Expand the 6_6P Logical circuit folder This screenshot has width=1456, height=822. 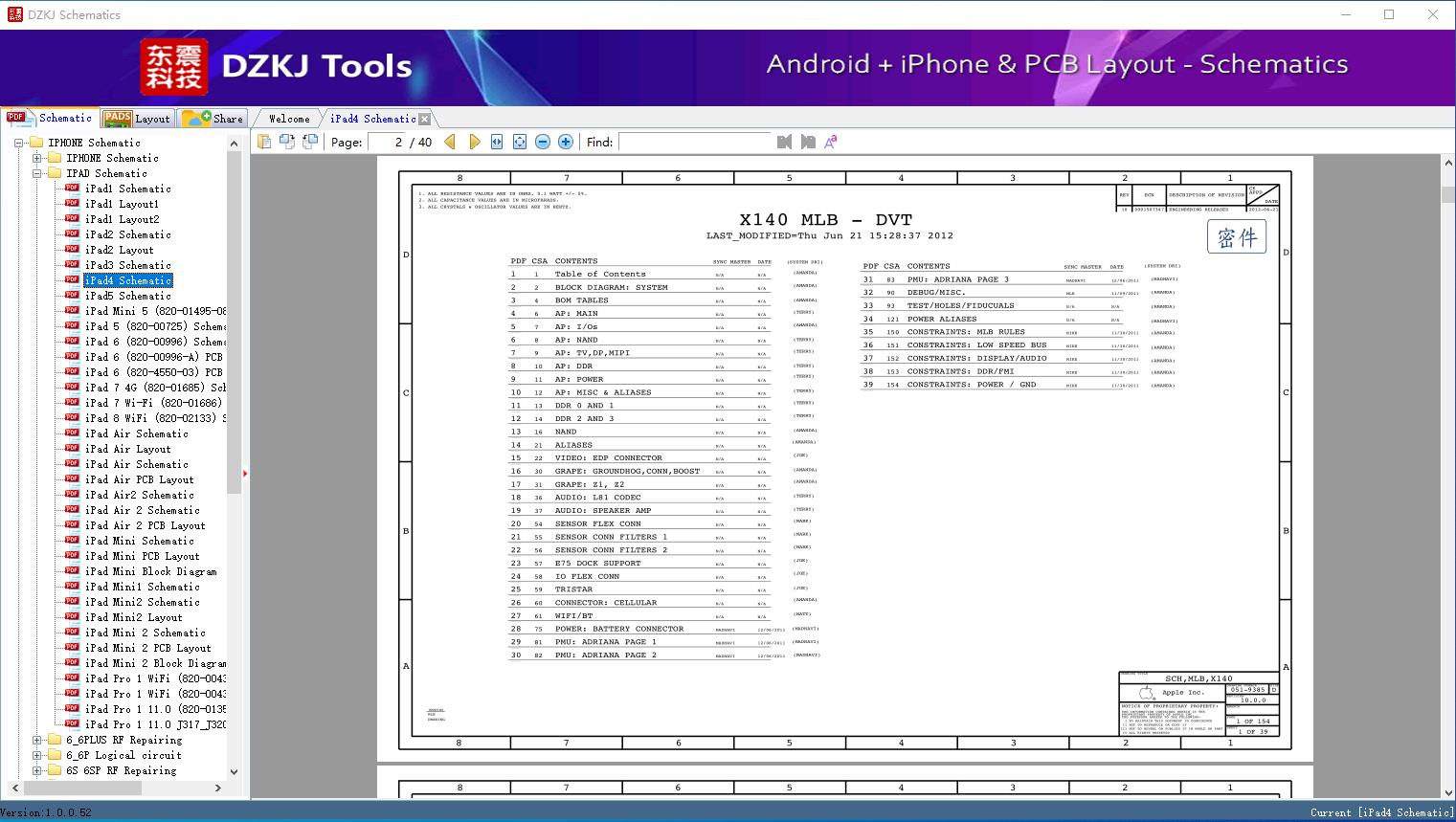(x=36, y=755)
